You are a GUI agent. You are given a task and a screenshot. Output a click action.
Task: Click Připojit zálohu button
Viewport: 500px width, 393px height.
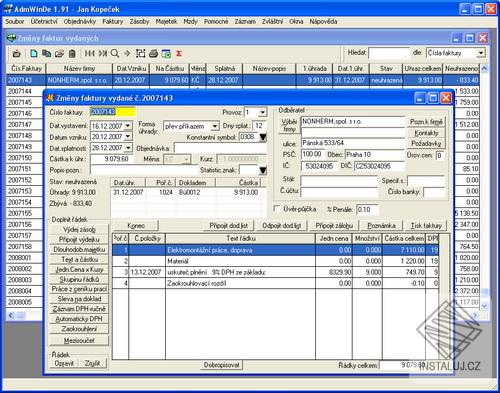coord(334,226)
